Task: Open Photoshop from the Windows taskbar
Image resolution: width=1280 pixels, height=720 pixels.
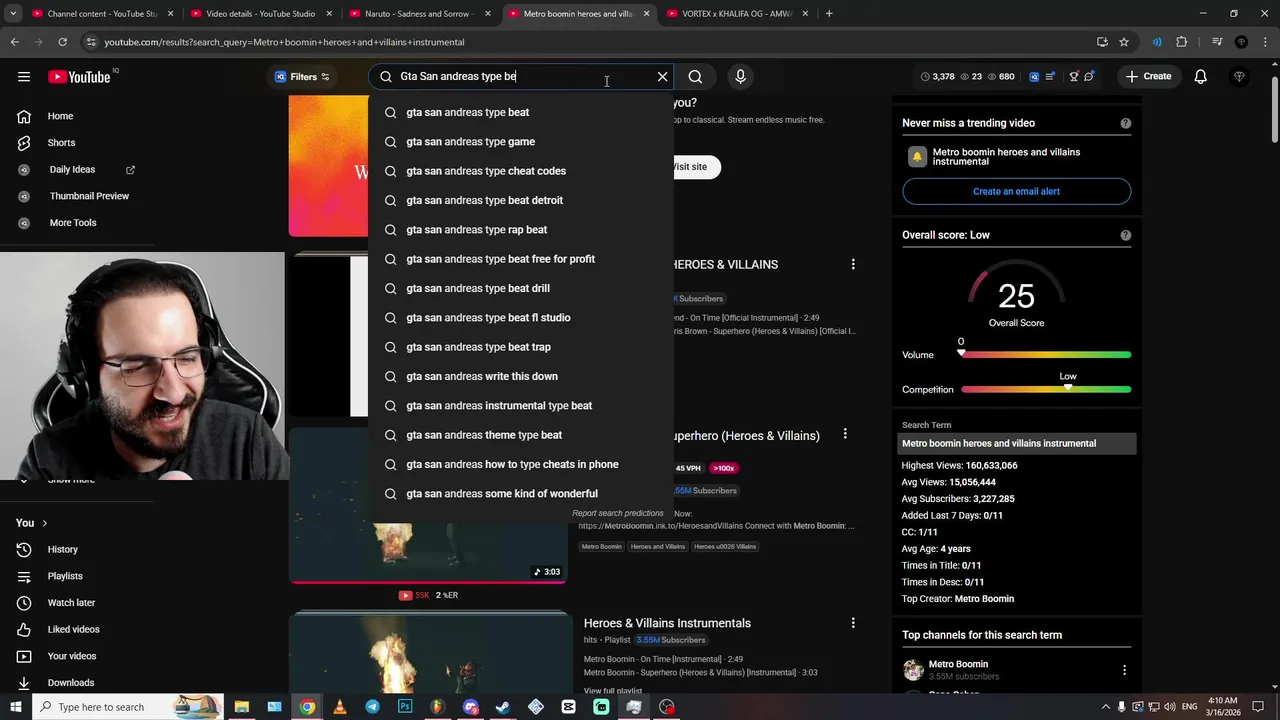Action: [x=405, y=707]
